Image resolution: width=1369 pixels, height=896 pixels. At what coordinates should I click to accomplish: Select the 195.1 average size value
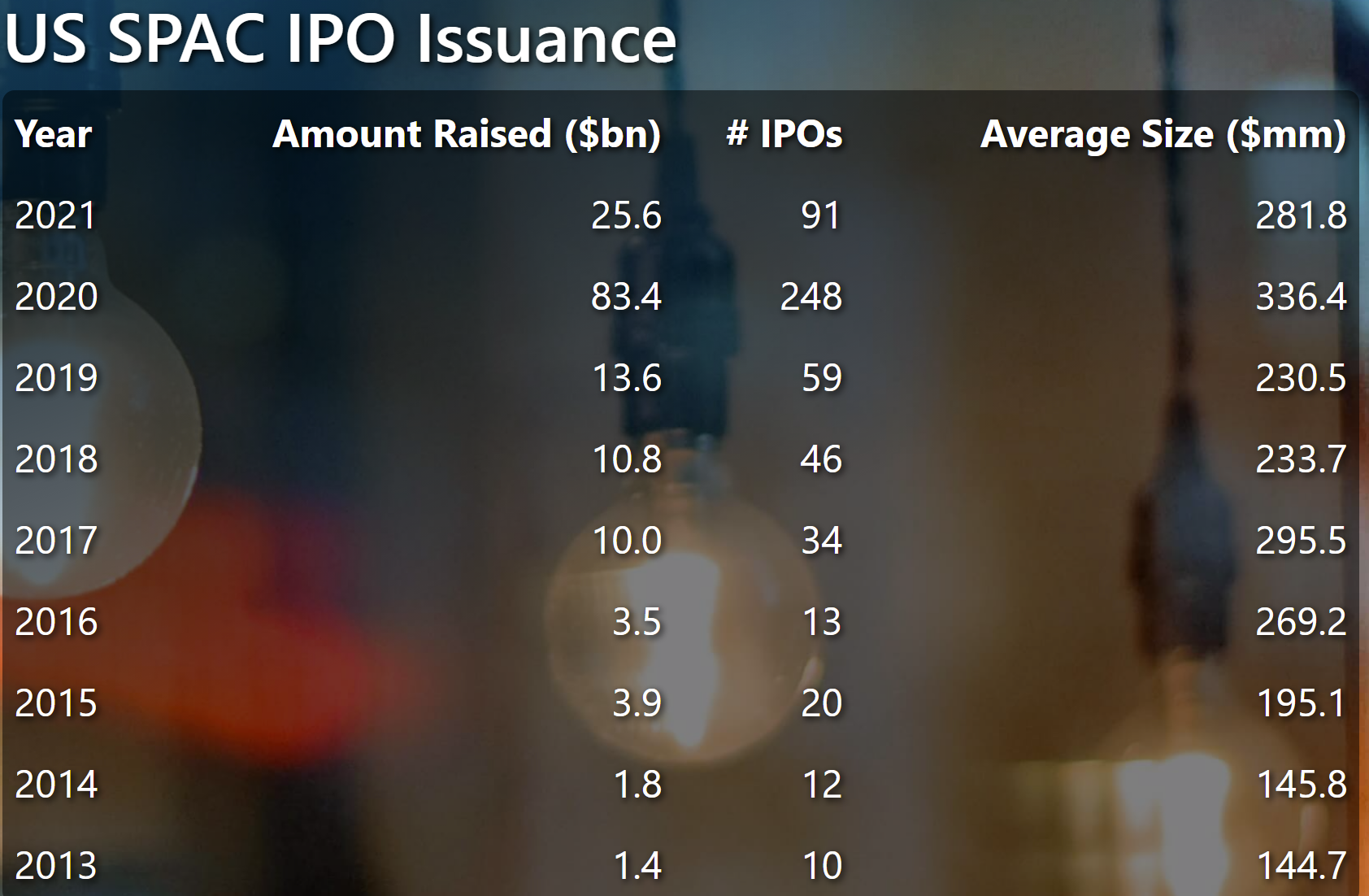1301,703
